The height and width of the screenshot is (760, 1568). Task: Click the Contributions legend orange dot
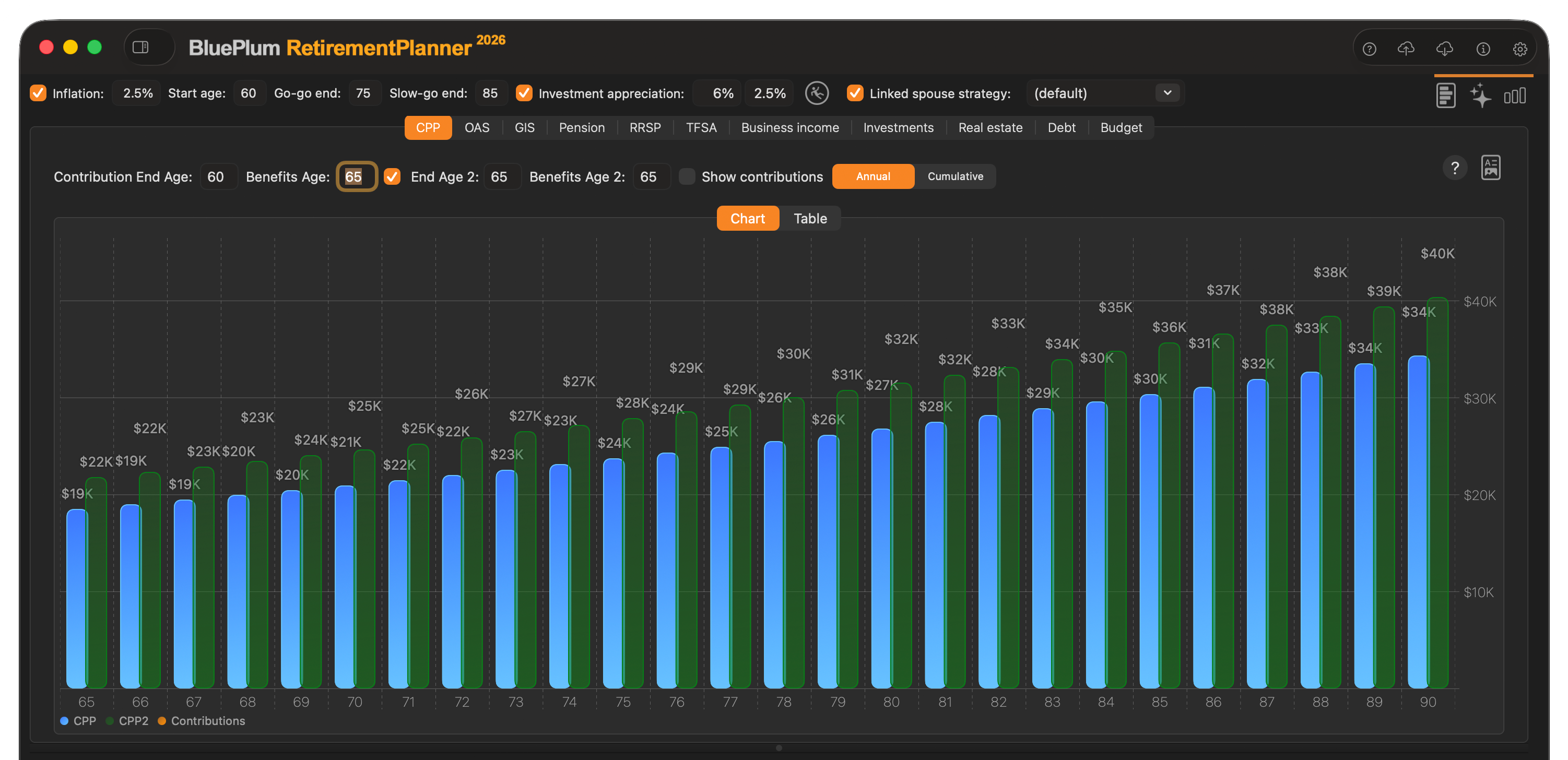(162, 720)
